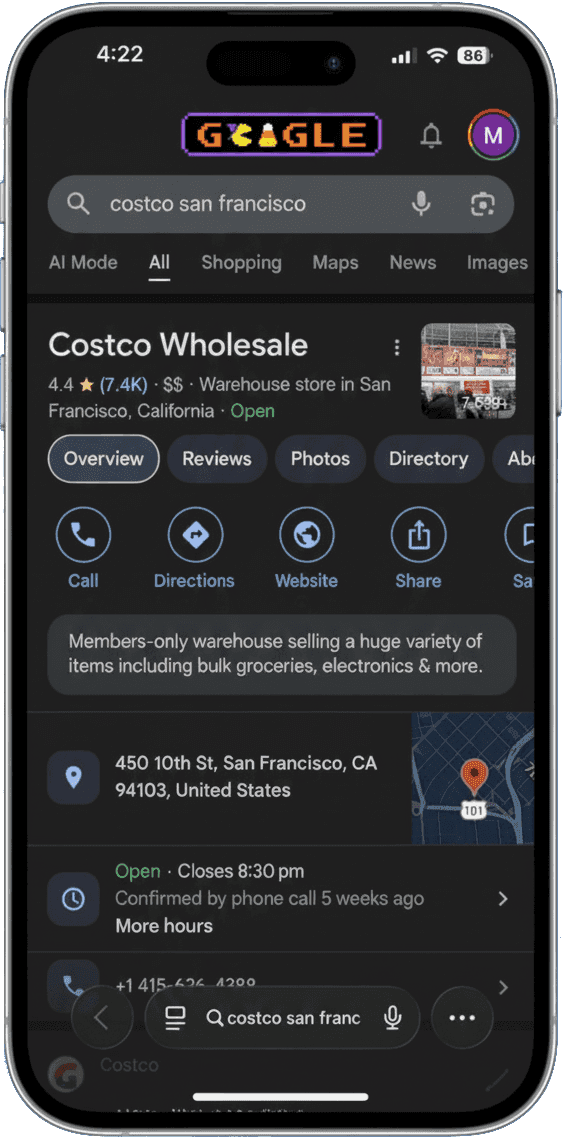Tap the bottom bar back arrow
This screenshot has width=563, height=1138.
[102, 1018]
